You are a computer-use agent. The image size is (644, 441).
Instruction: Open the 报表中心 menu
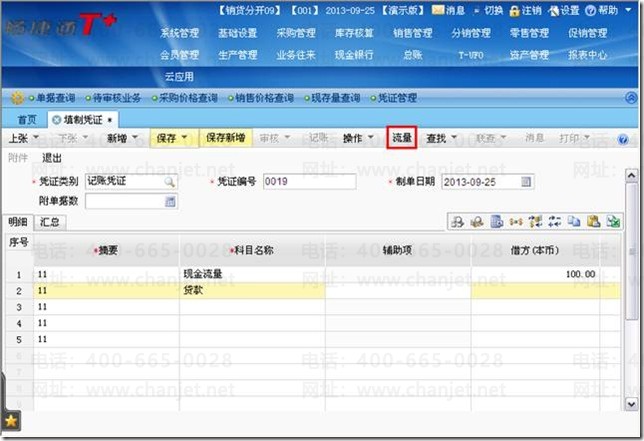[x=587, y=55]
